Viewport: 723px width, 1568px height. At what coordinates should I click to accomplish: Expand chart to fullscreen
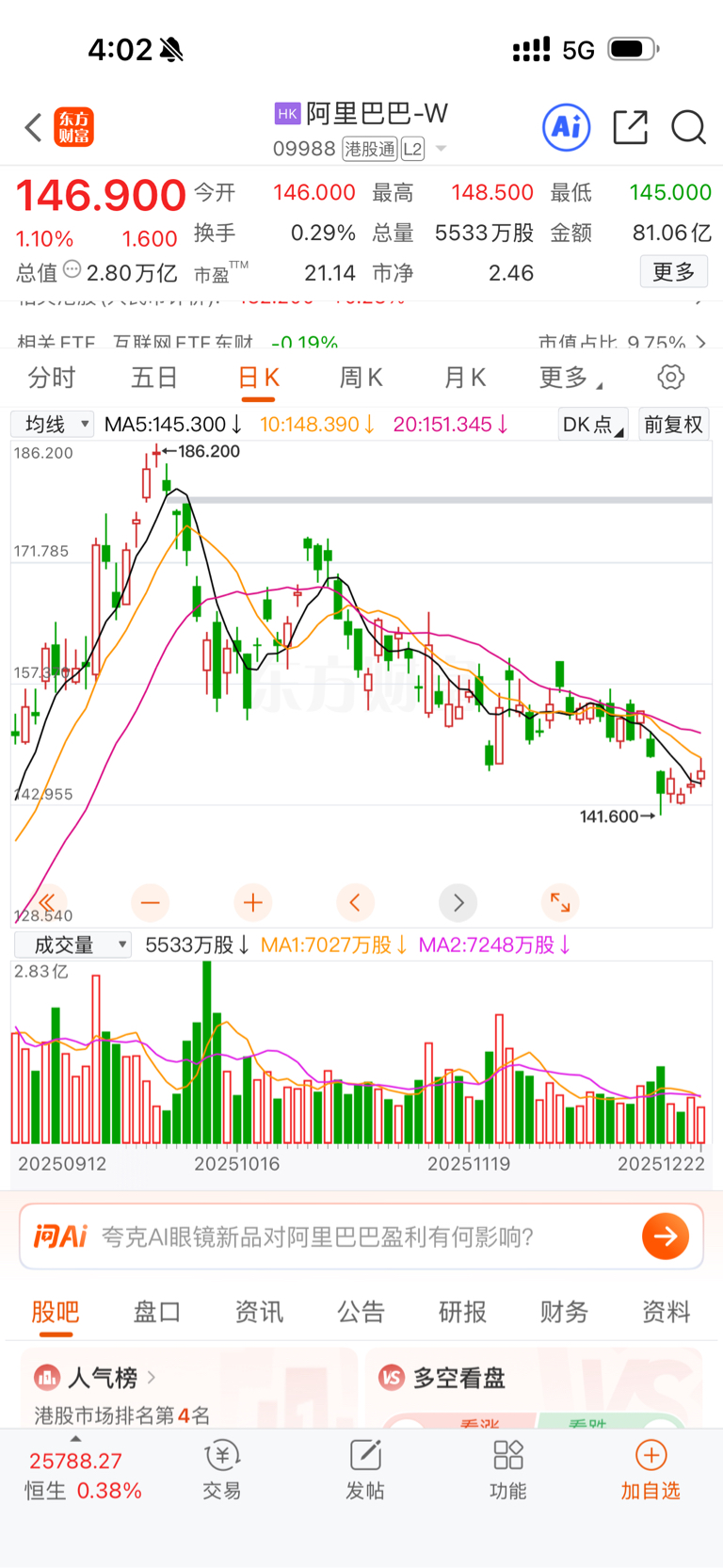(x=560, y=902)
